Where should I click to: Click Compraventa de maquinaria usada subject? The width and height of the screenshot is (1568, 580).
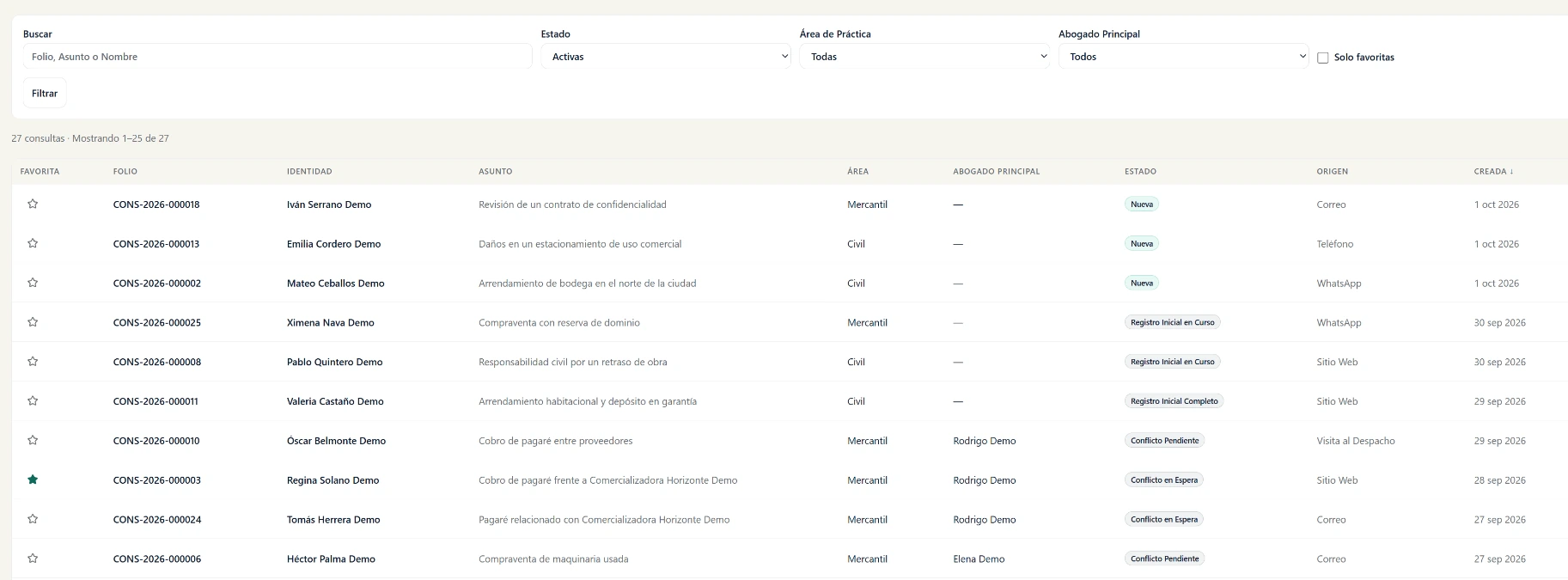553,559
